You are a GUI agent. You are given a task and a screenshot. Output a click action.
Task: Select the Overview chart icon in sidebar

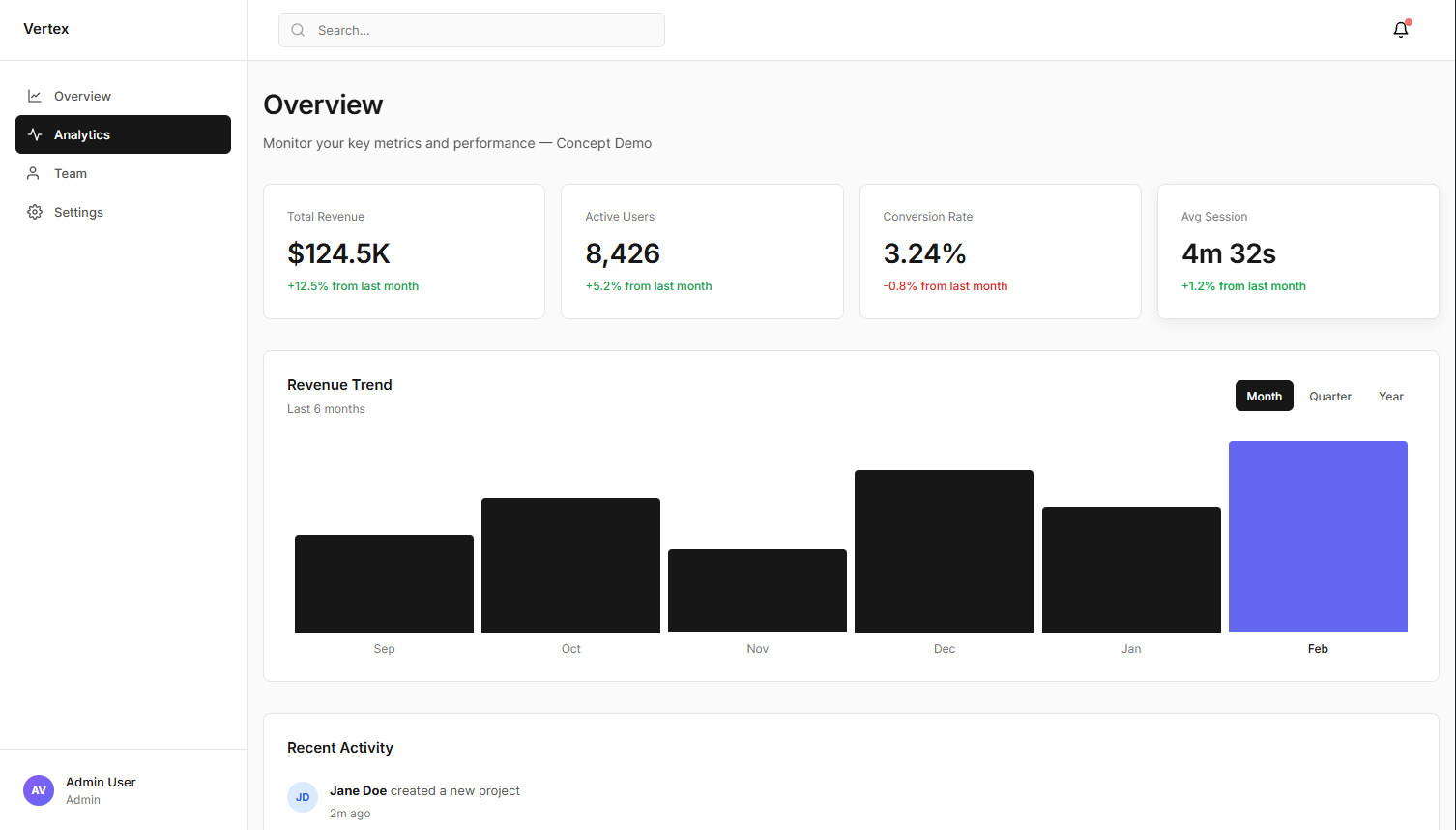pyautogui.click(x=35, y=95)
